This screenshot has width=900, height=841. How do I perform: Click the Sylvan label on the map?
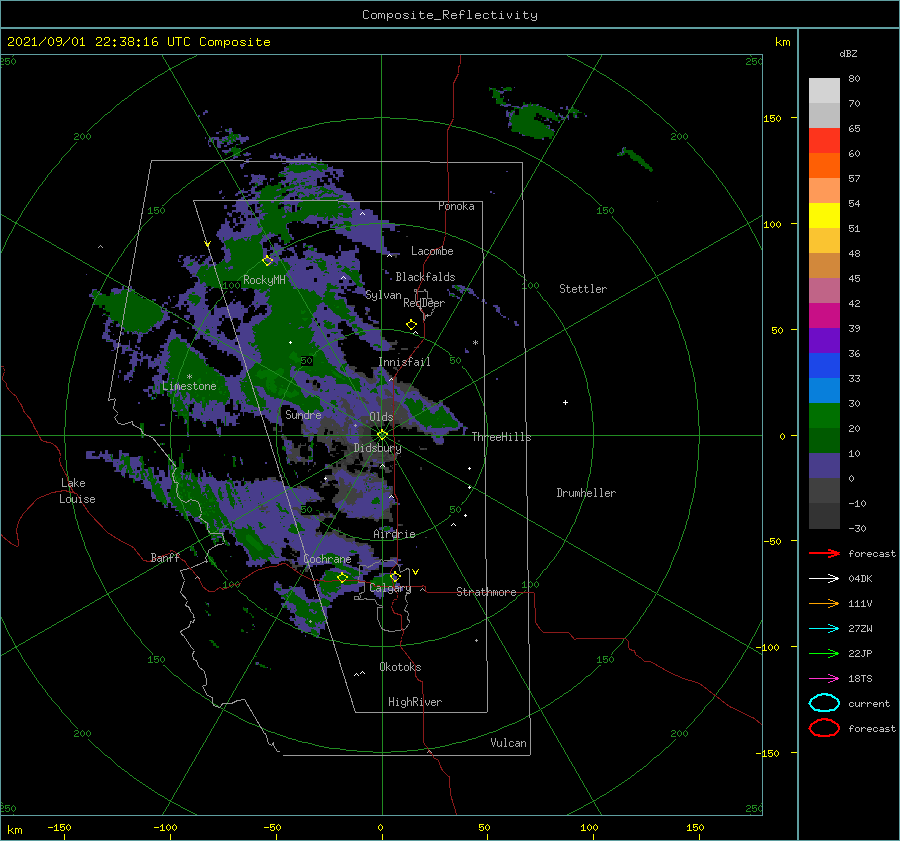tap(383, 295)
